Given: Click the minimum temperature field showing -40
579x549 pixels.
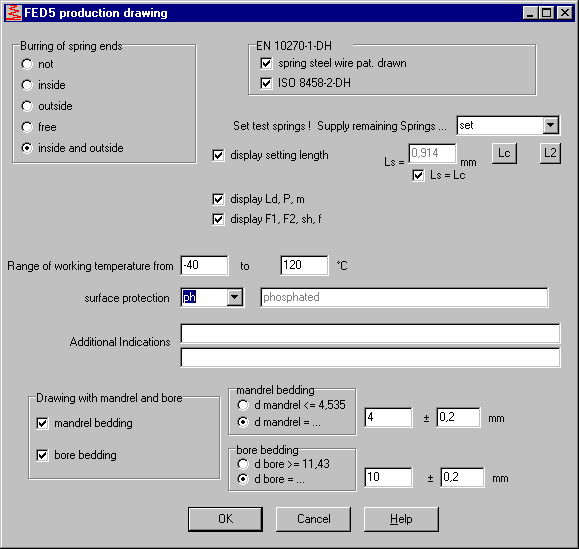Looking at the screenshot, I should (205, 265).
